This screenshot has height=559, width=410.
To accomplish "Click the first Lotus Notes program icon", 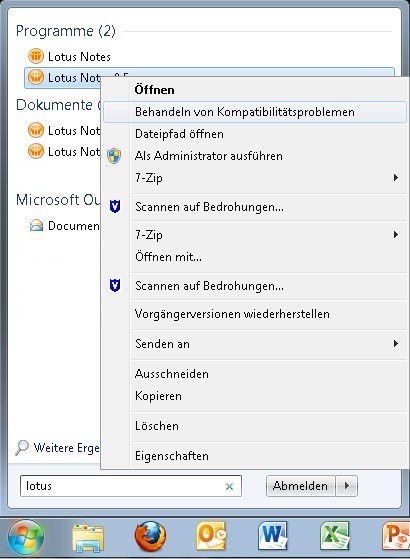I will click(x=36, y=56).
